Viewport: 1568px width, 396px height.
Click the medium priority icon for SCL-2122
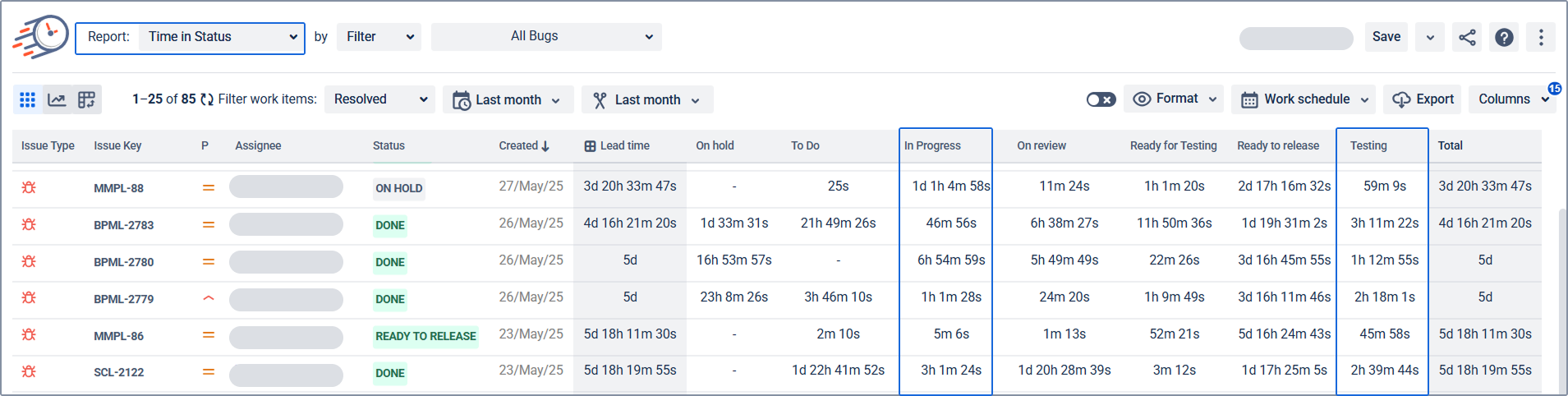pyautogui.click(x=209, y=372)
